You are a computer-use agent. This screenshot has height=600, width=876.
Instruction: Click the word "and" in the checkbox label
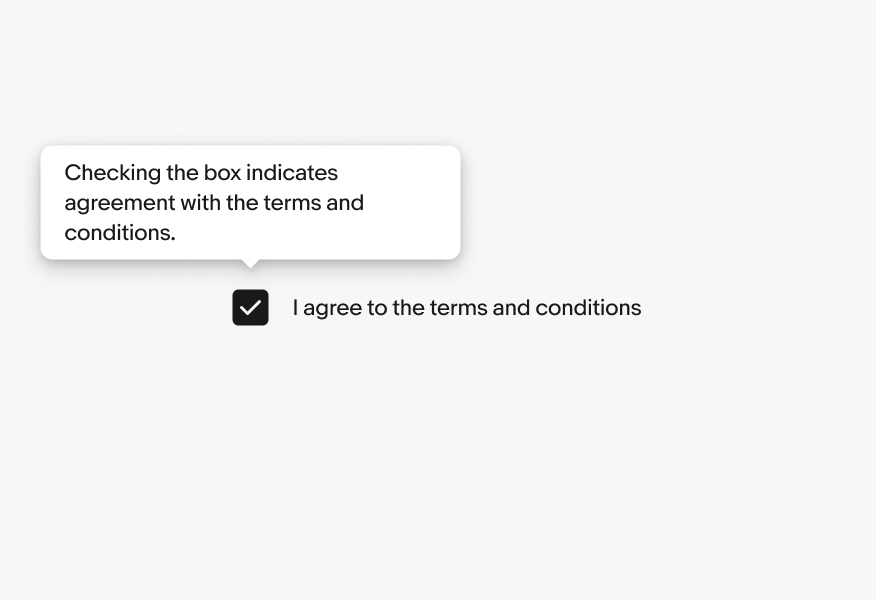[x=511, y=308]
